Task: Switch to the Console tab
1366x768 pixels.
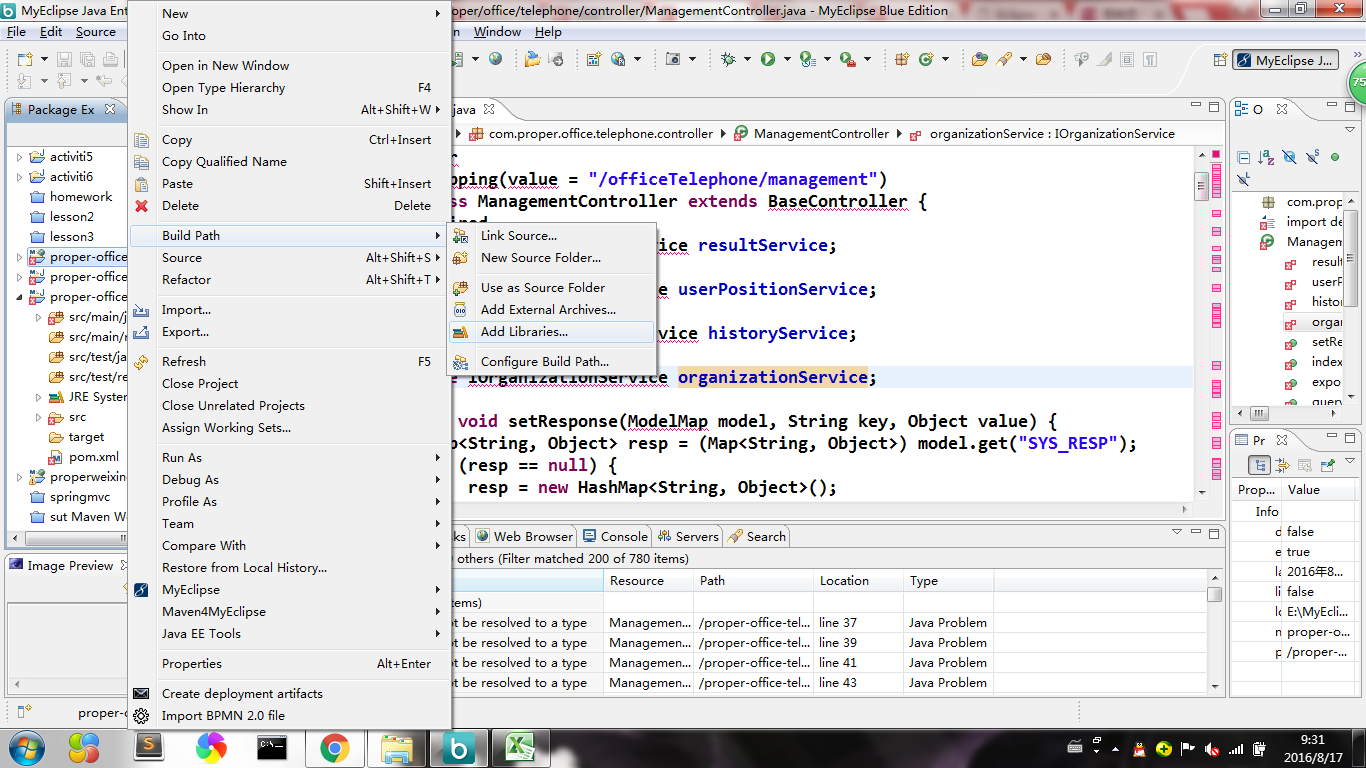Action: [x=615, y=536]
